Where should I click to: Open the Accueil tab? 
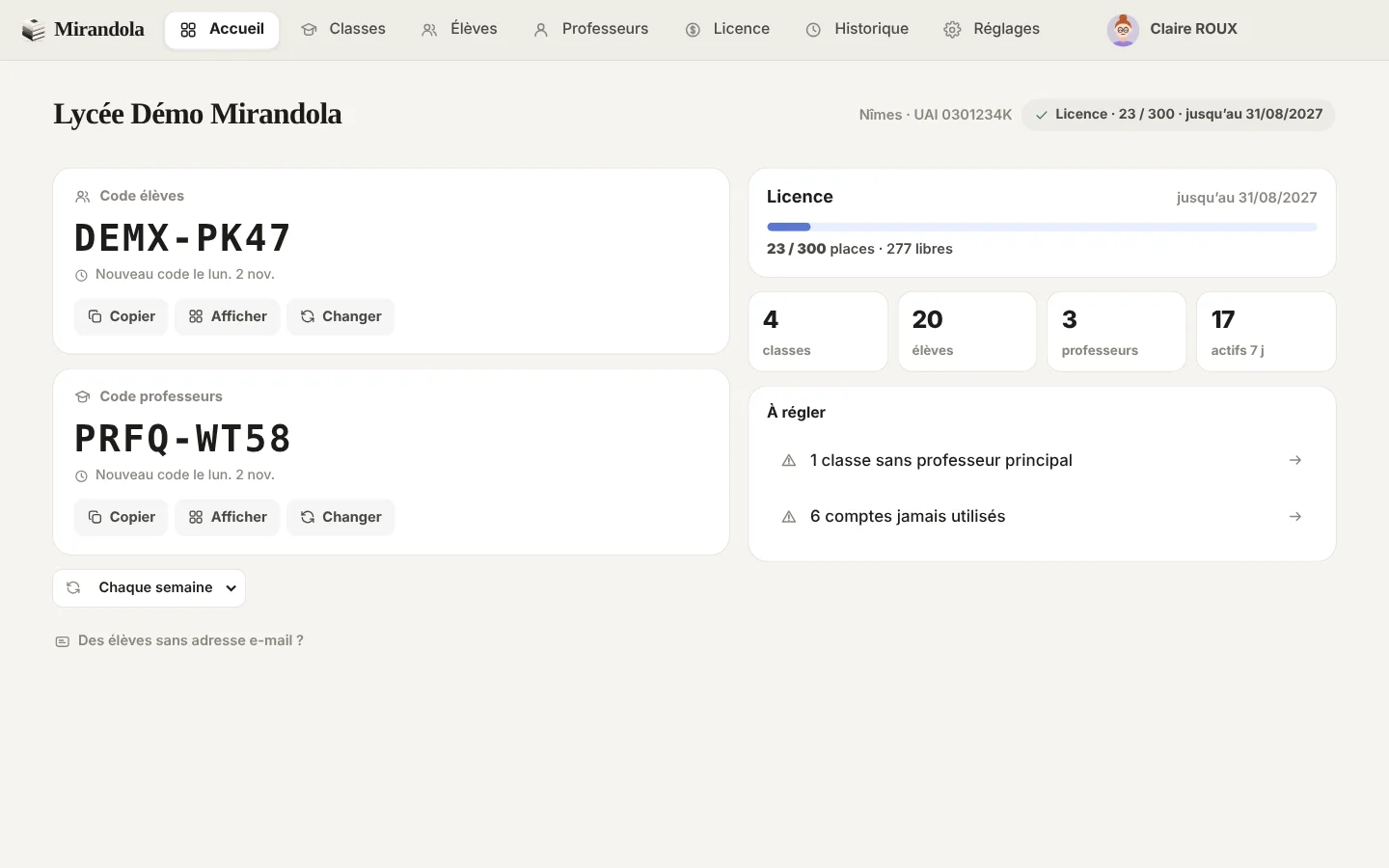(222, 30)
